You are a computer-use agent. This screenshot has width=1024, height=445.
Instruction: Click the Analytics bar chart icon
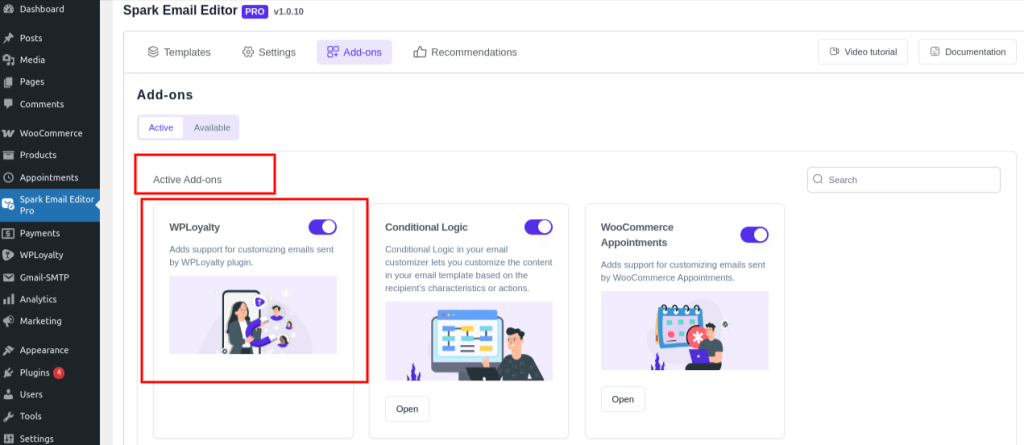pyautogui.click(x=8, y=299)
